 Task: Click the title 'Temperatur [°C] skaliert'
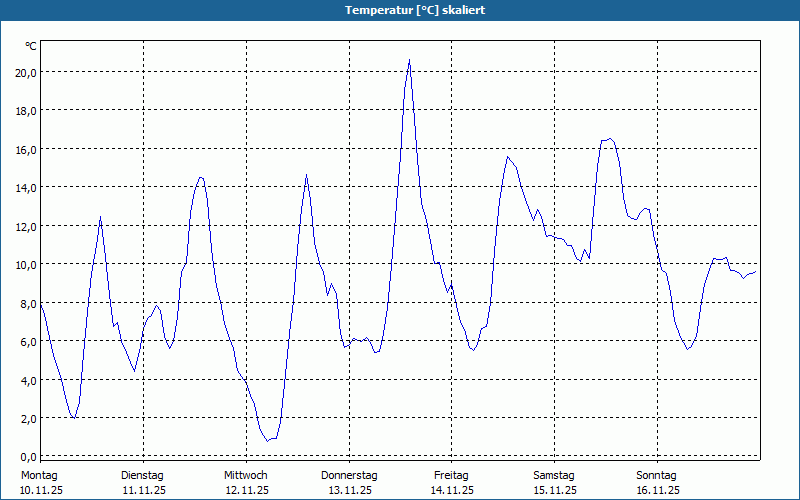pyautogui.click(x=415, y=10)
